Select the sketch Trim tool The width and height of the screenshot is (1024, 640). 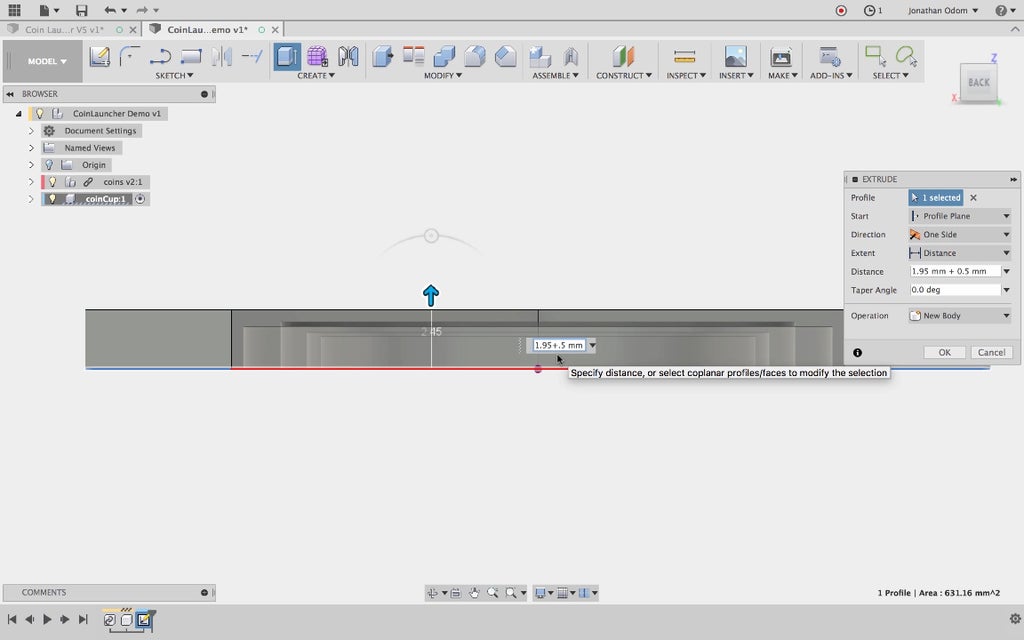click(x=252, y=56)
